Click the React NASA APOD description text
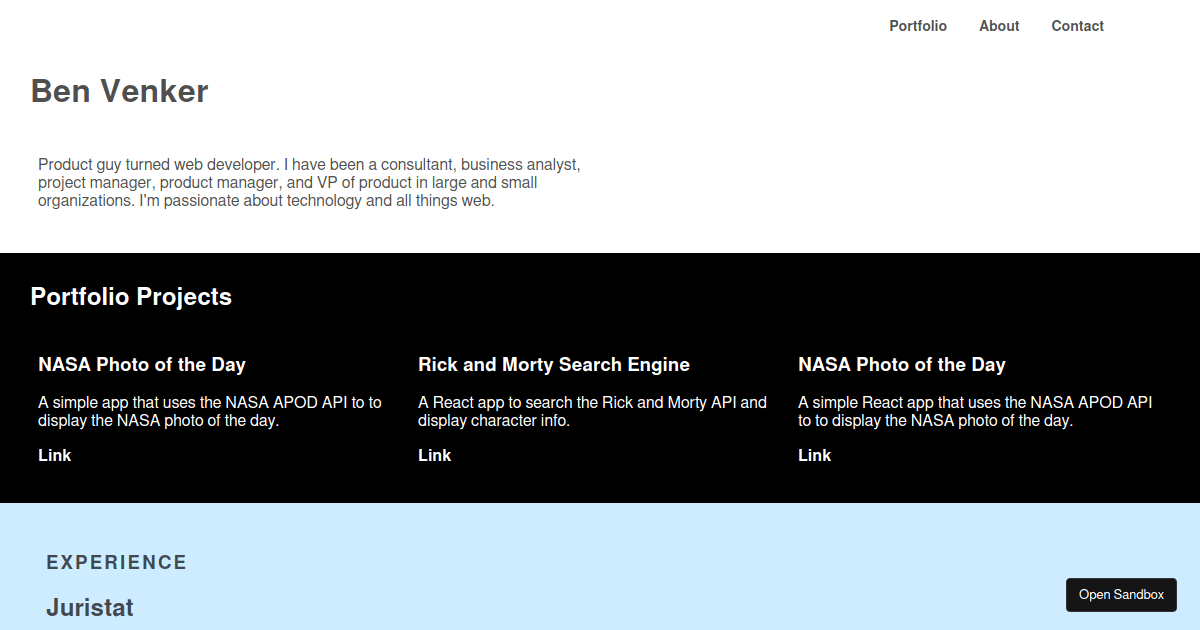Screen dimensions: 1200x630 click(x=975, y=411)
